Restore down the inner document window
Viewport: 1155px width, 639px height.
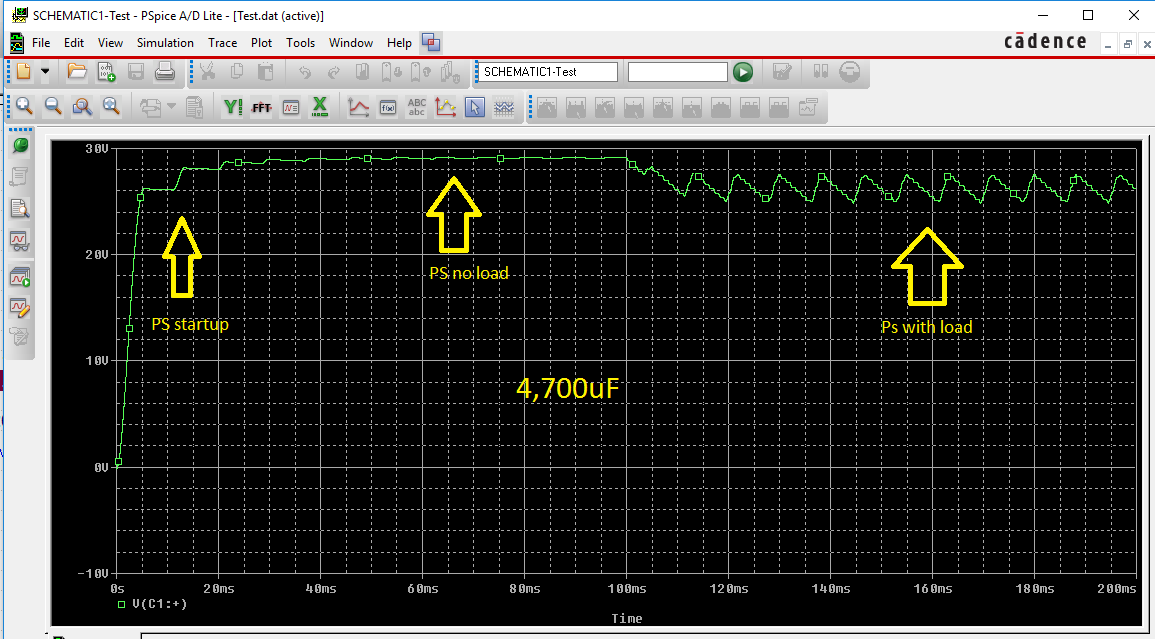[x=1128, y=44]
